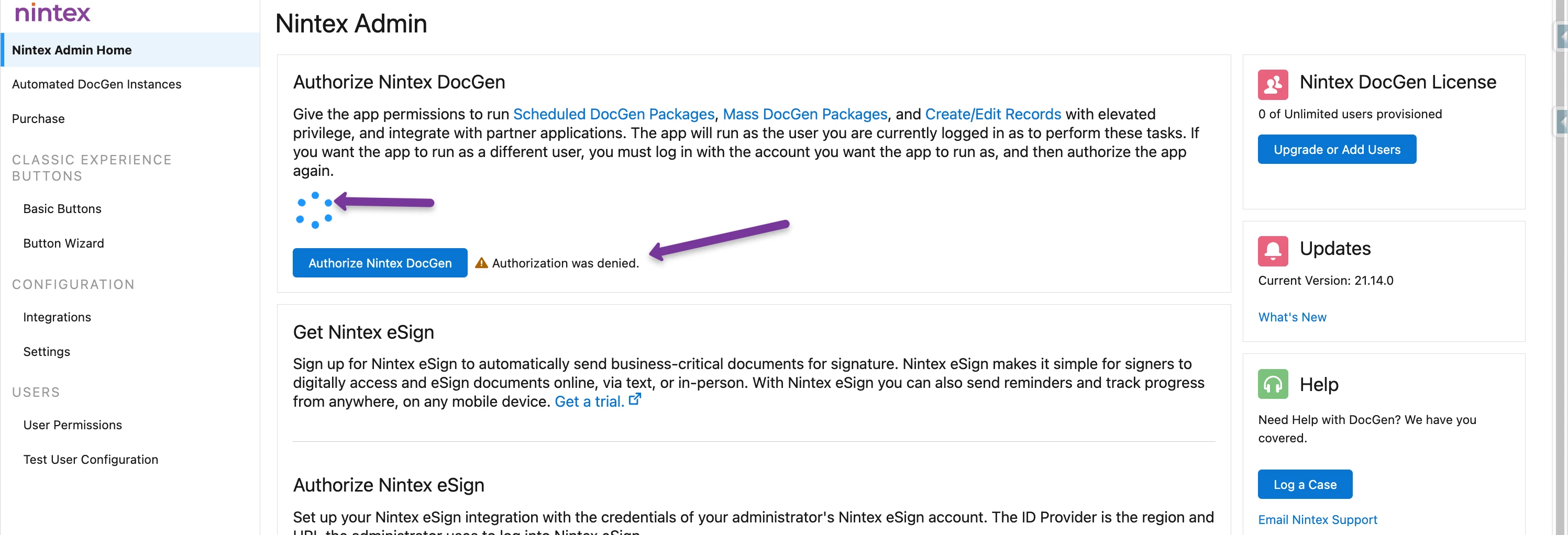This screenshot has width=1568, height=535.
Task: Click the Help headset icon
Action: 1273,384
